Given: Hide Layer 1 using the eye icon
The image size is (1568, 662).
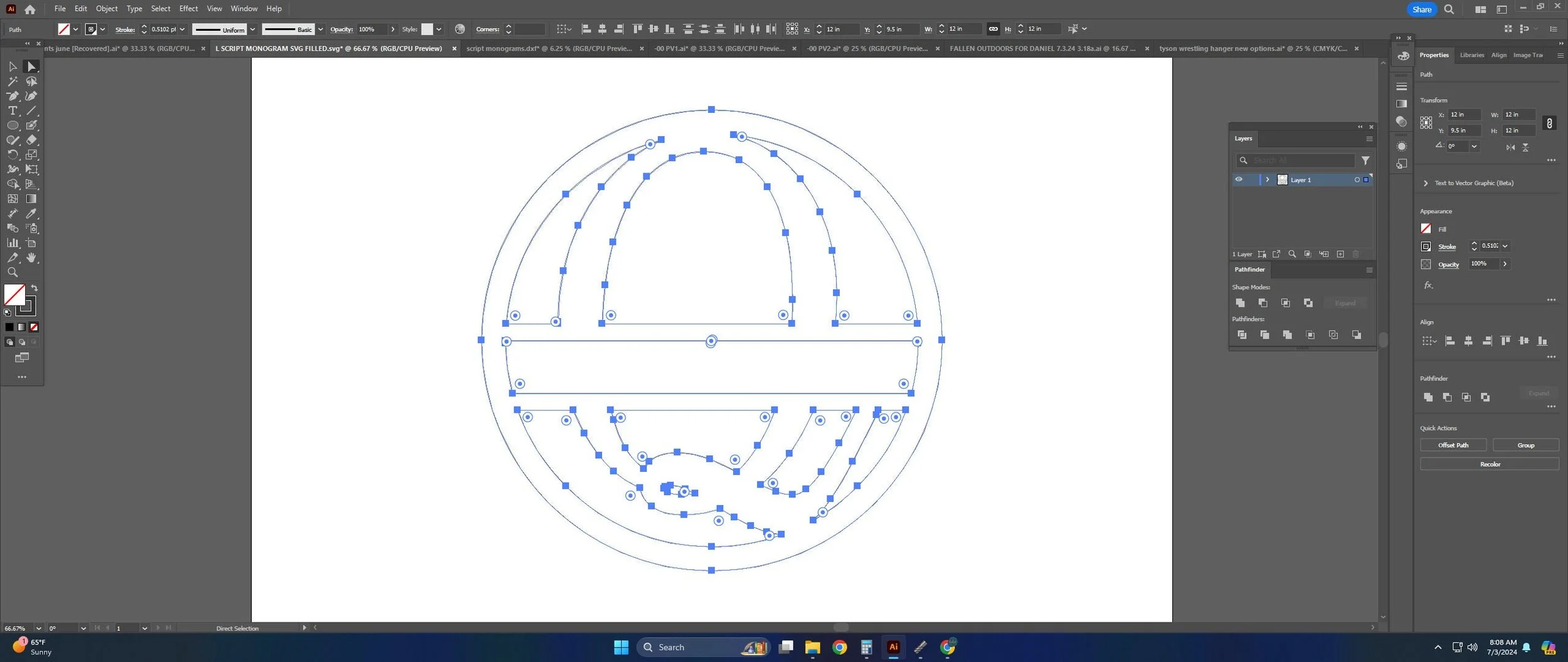Looking at the screenshot, I should (x=1239, y=179).
